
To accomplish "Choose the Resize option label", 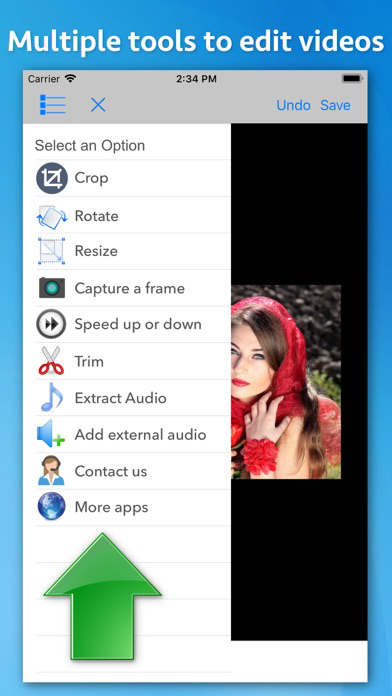I will pos(96,251).
